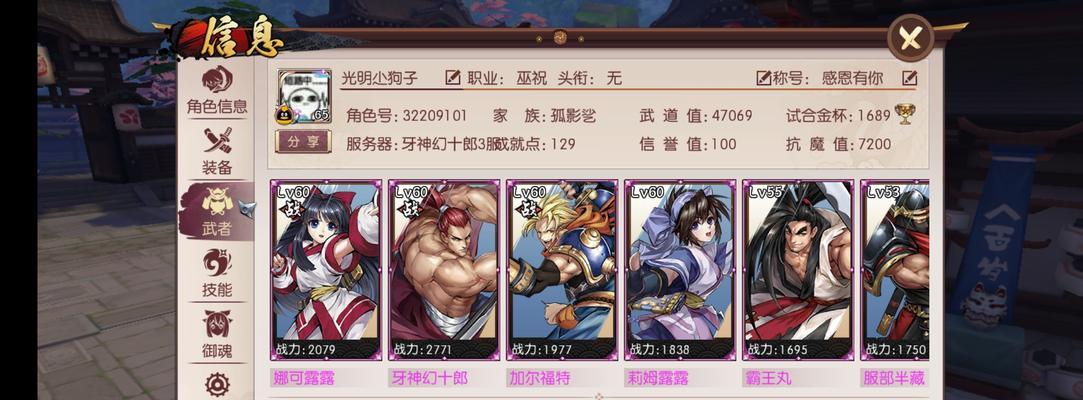1083x400 pixels.
Task: Close the 信息 panel with X
Action: [910, 38]
